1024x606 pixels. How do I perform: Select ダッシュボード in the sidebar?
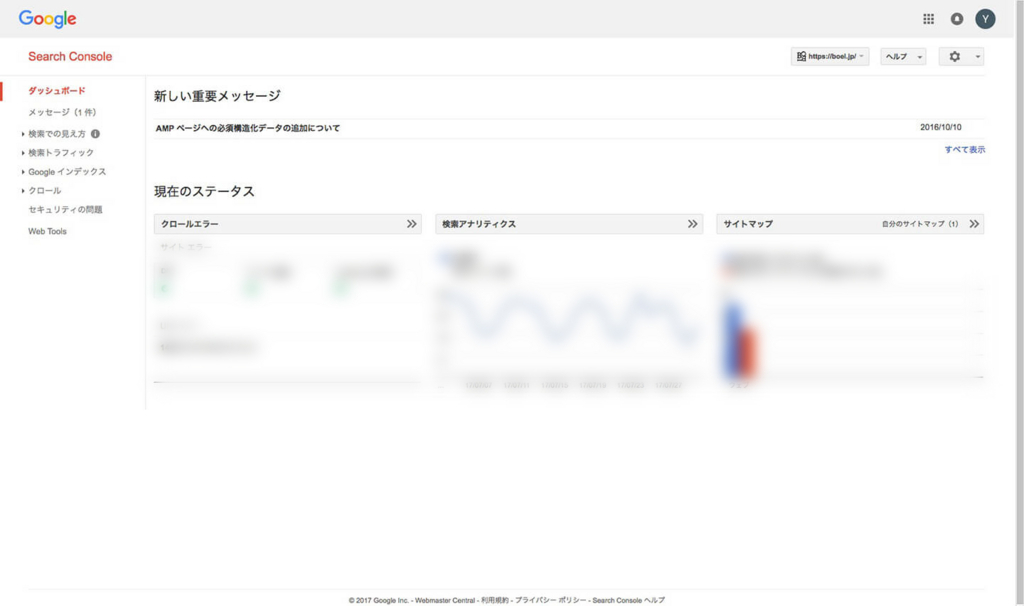coord(57,91)
